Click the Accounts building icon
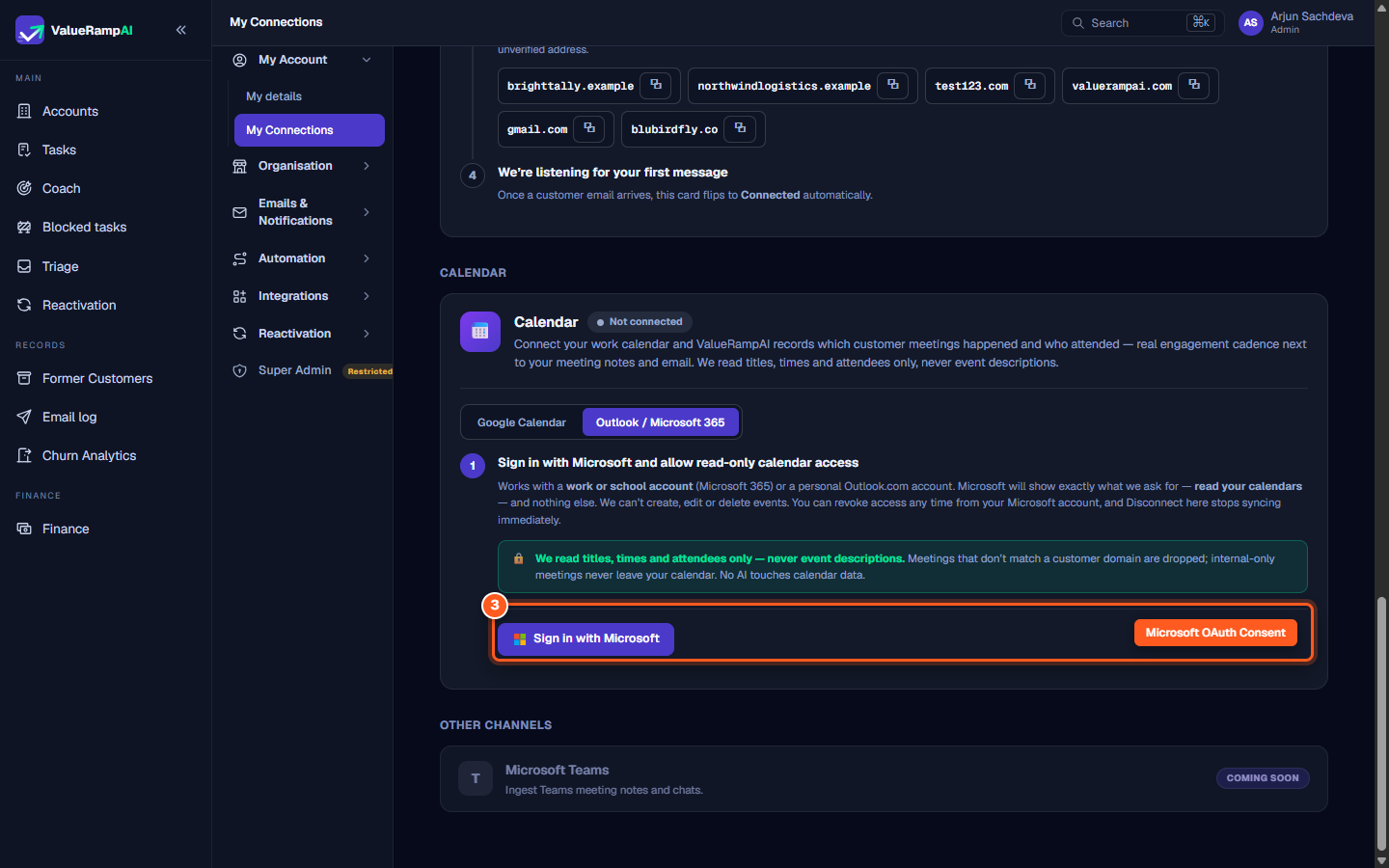The width and height of the screenshot is (1389, 868). pos(24,111)
